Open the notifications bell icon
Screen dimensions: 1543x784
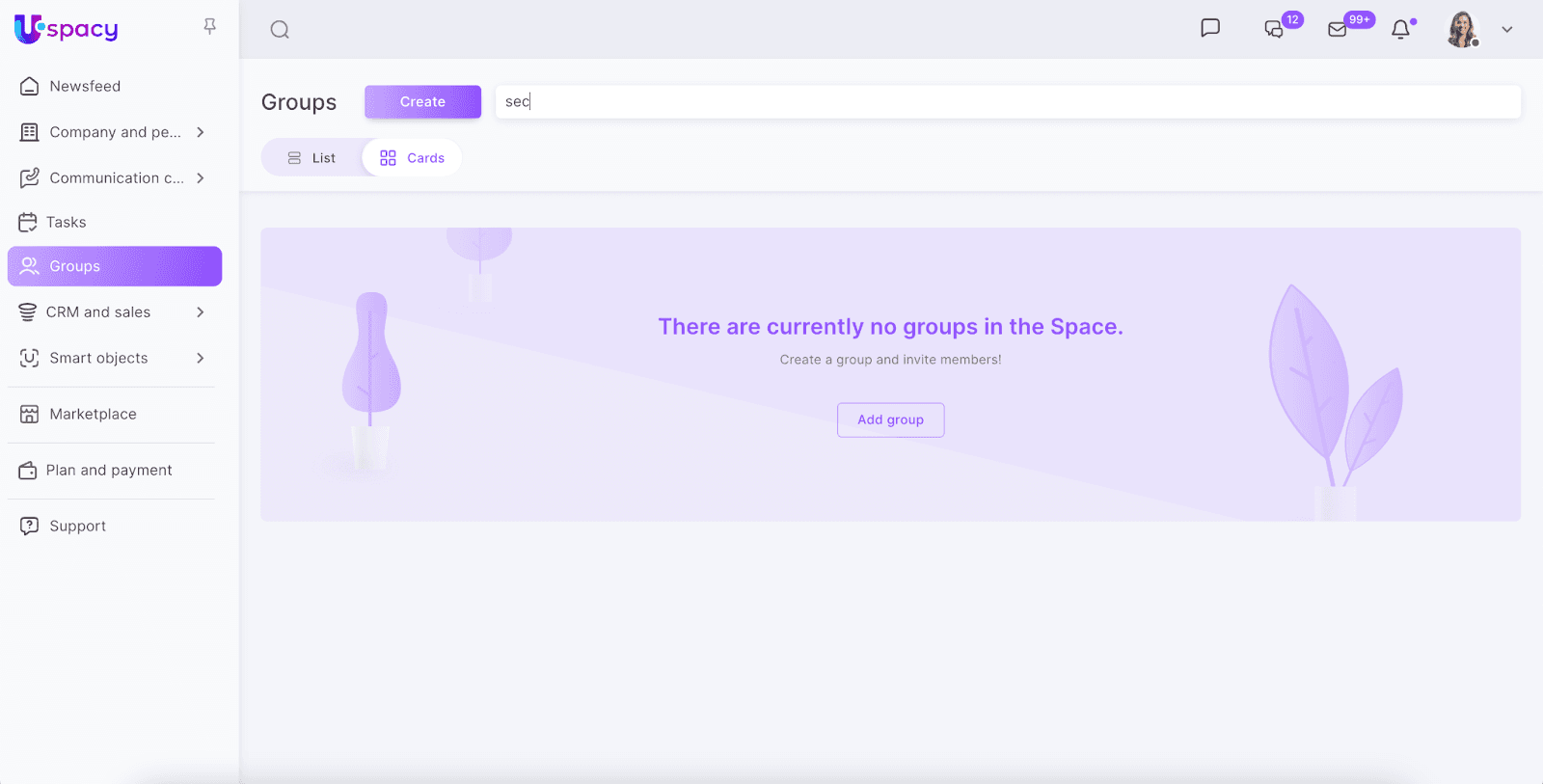coord(1400,29)
